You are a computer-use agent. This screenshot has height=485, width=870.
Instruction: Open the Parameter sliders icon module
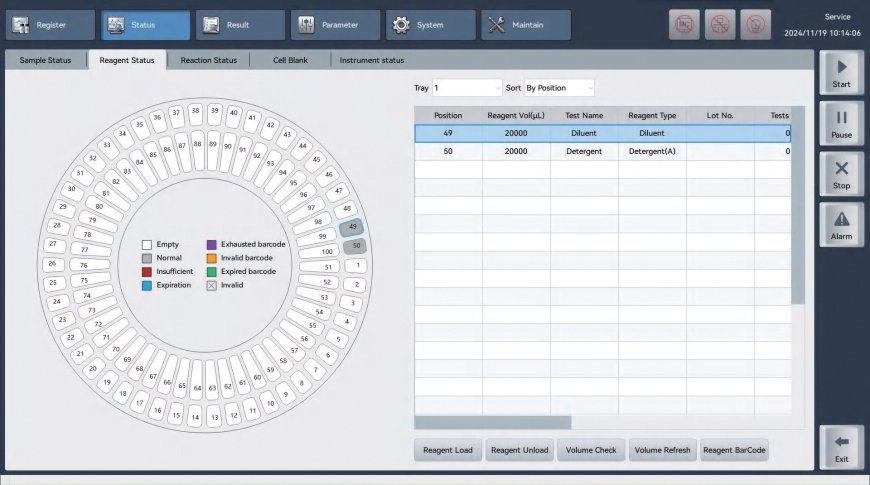(335, 25)
